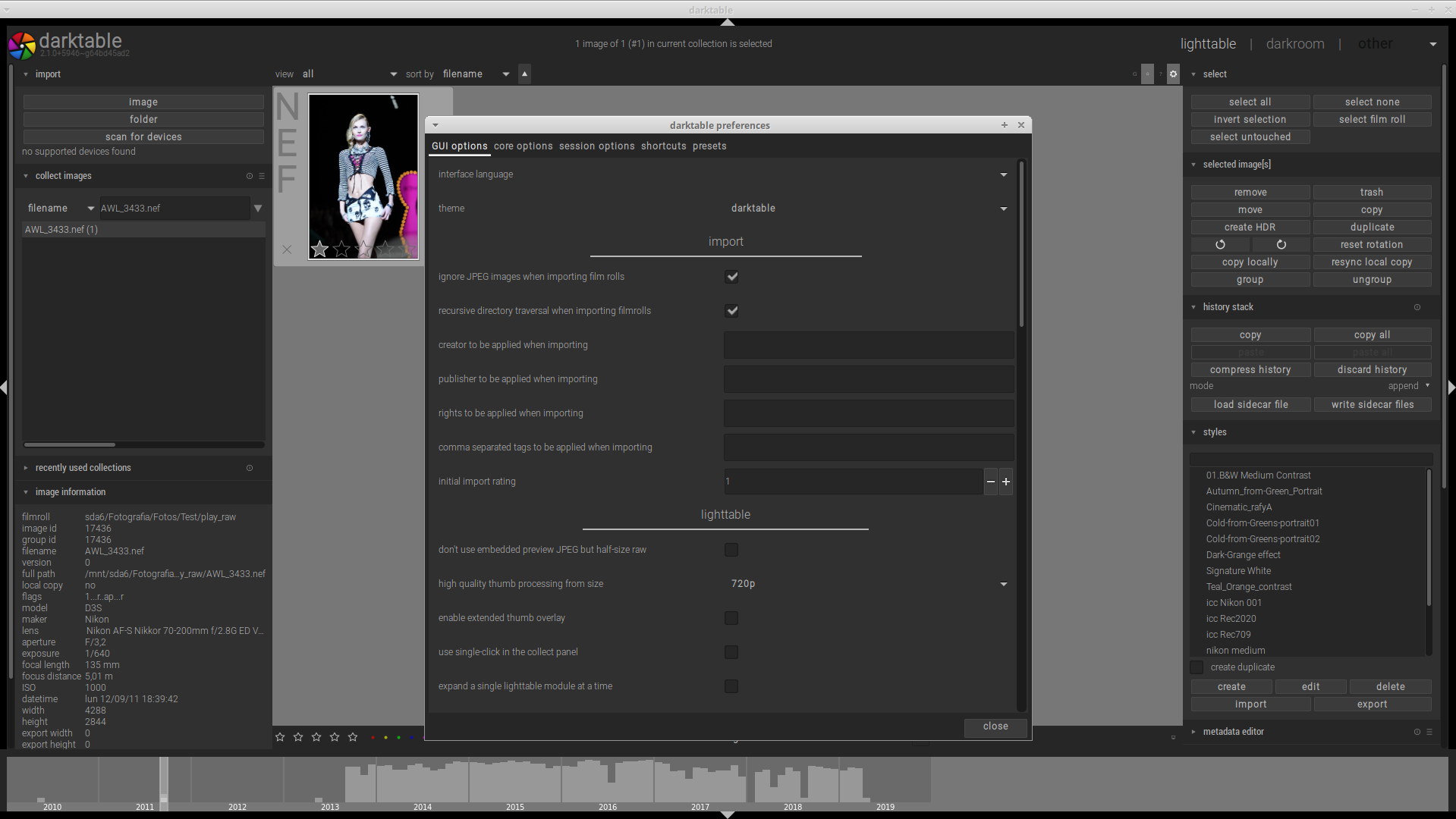Decrease initial import rating with minus
Screen dimensions: 1456x819
991,482
